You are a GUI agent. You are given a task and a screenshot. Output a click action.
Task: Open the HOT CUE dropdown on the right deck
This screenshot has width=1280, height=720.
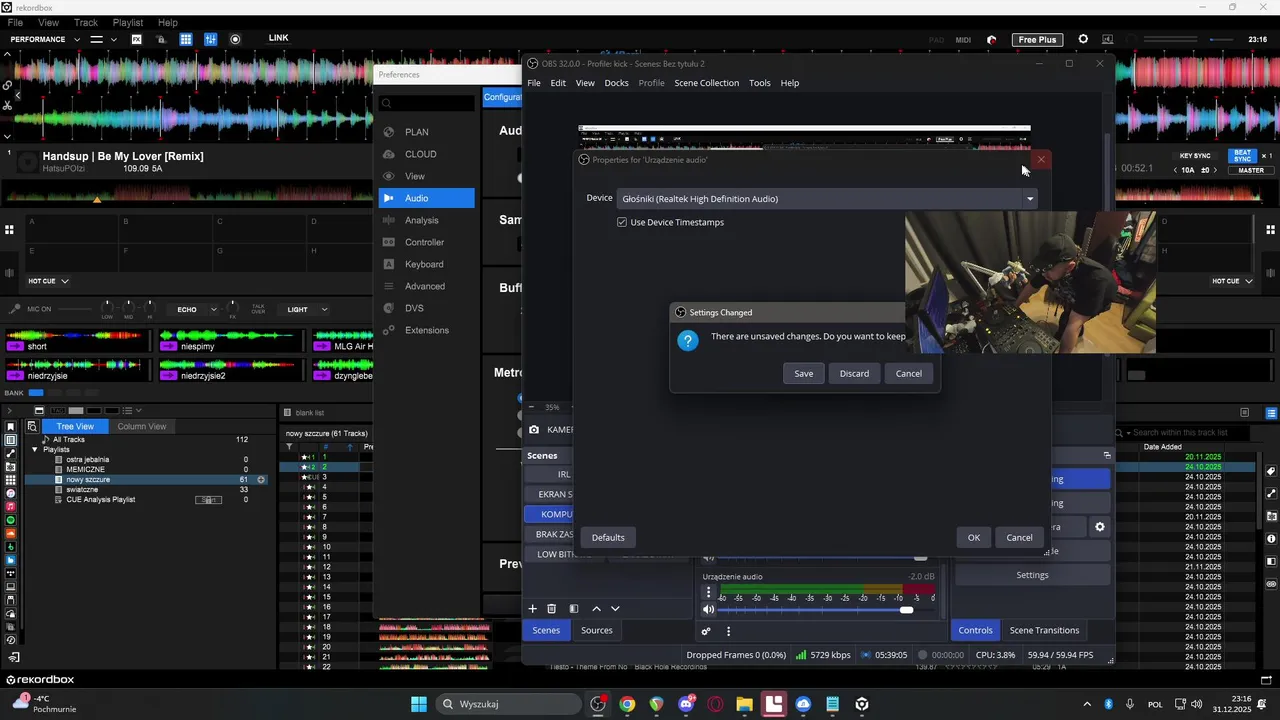pos(1232,281)
